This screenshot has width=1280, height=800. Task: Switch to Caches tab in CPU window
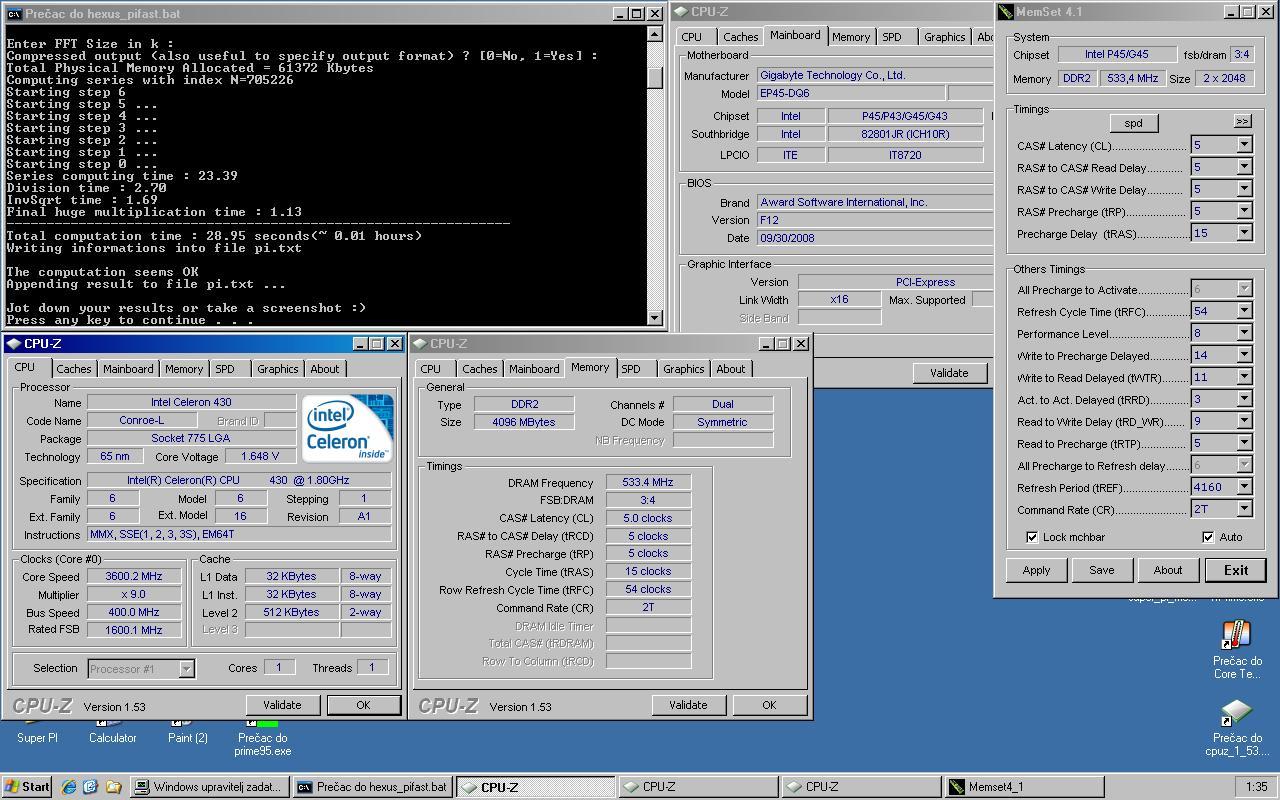pyautogui.click(x=73, y=369)
